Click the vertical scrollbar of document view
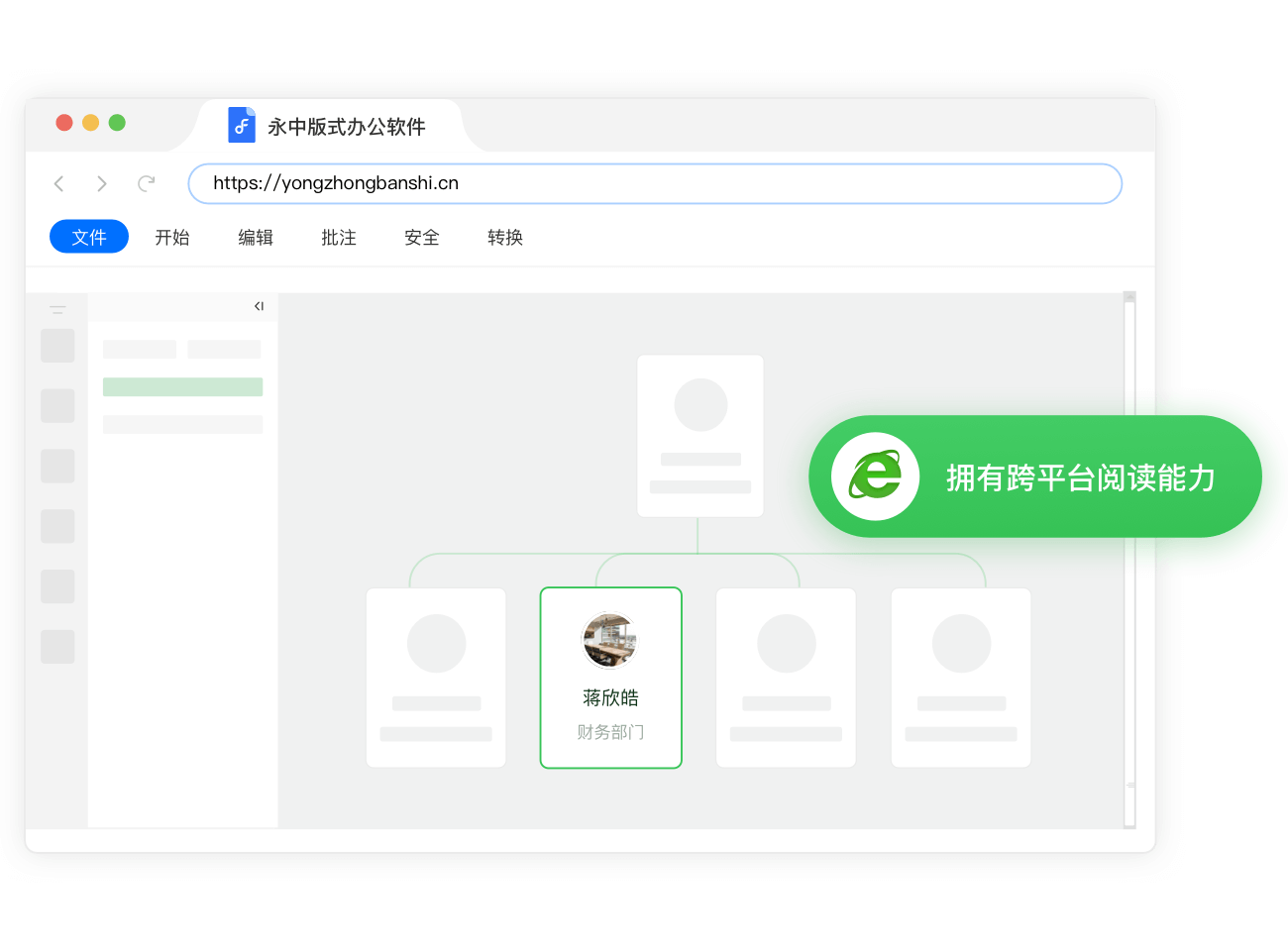This screenshot has width=1288, height=951. click(1129, 560)
